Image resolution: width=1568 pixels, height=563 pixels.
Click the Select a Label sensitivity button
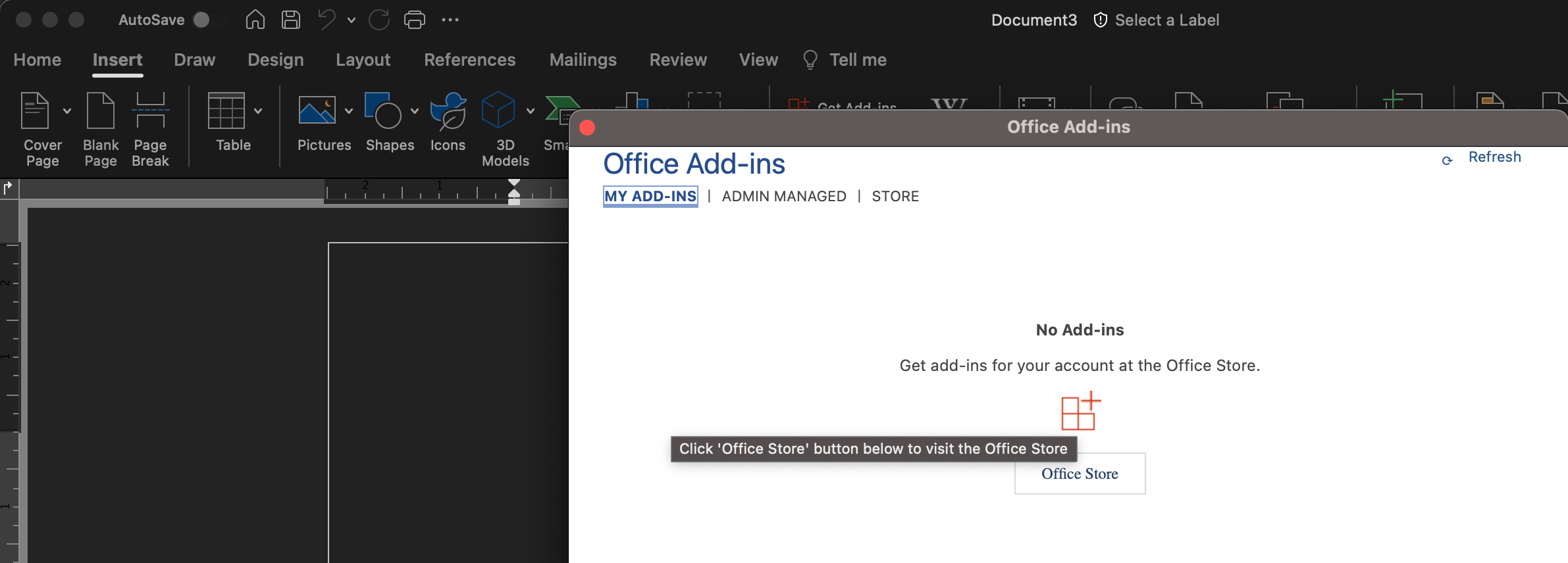pos(1157,20)
